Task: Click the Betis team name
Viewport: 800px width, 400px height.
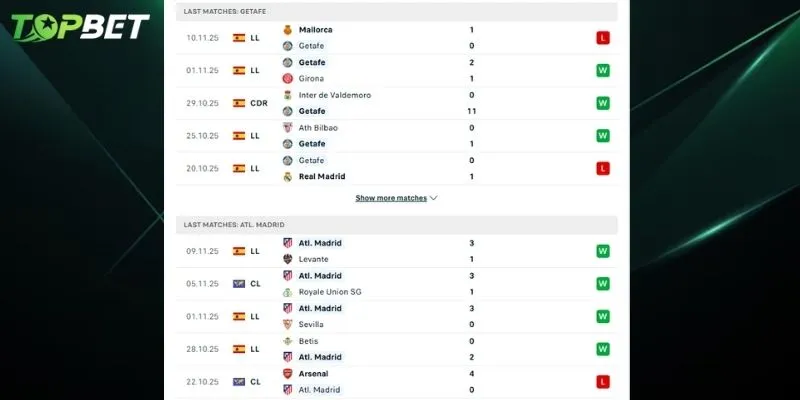Action: [310, 340]
